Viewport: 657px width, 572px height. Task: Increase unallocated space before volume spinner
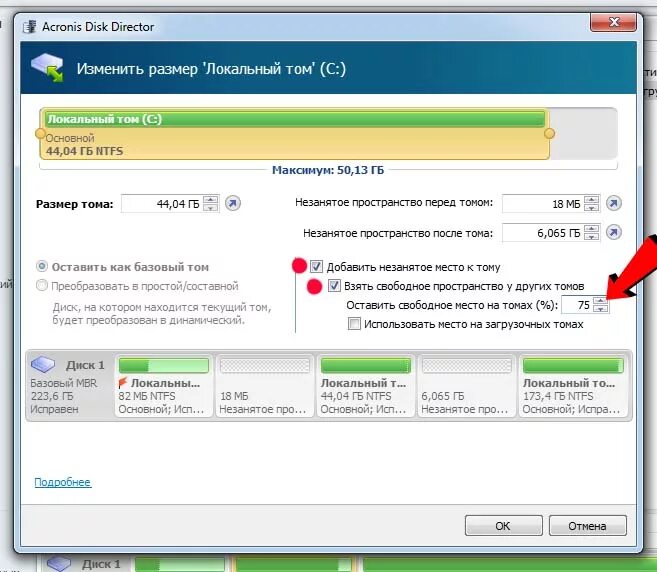[591, 200]
